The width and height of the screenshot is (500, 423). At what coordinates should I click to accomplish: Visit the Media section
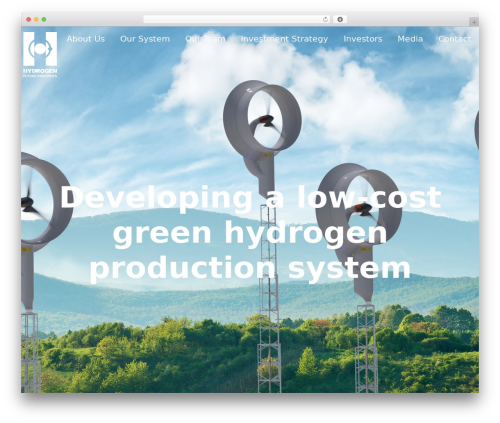410,39
